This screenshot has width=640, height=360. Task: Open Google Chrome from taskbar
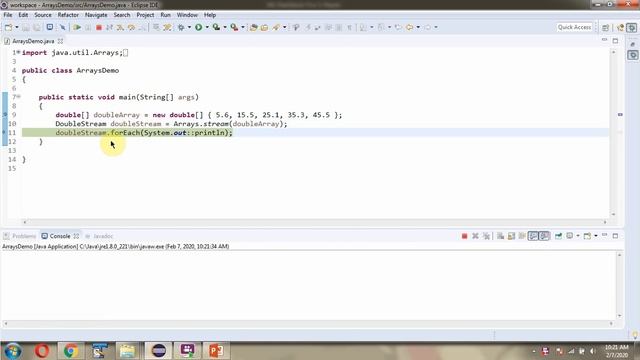(x=70, y=351)
